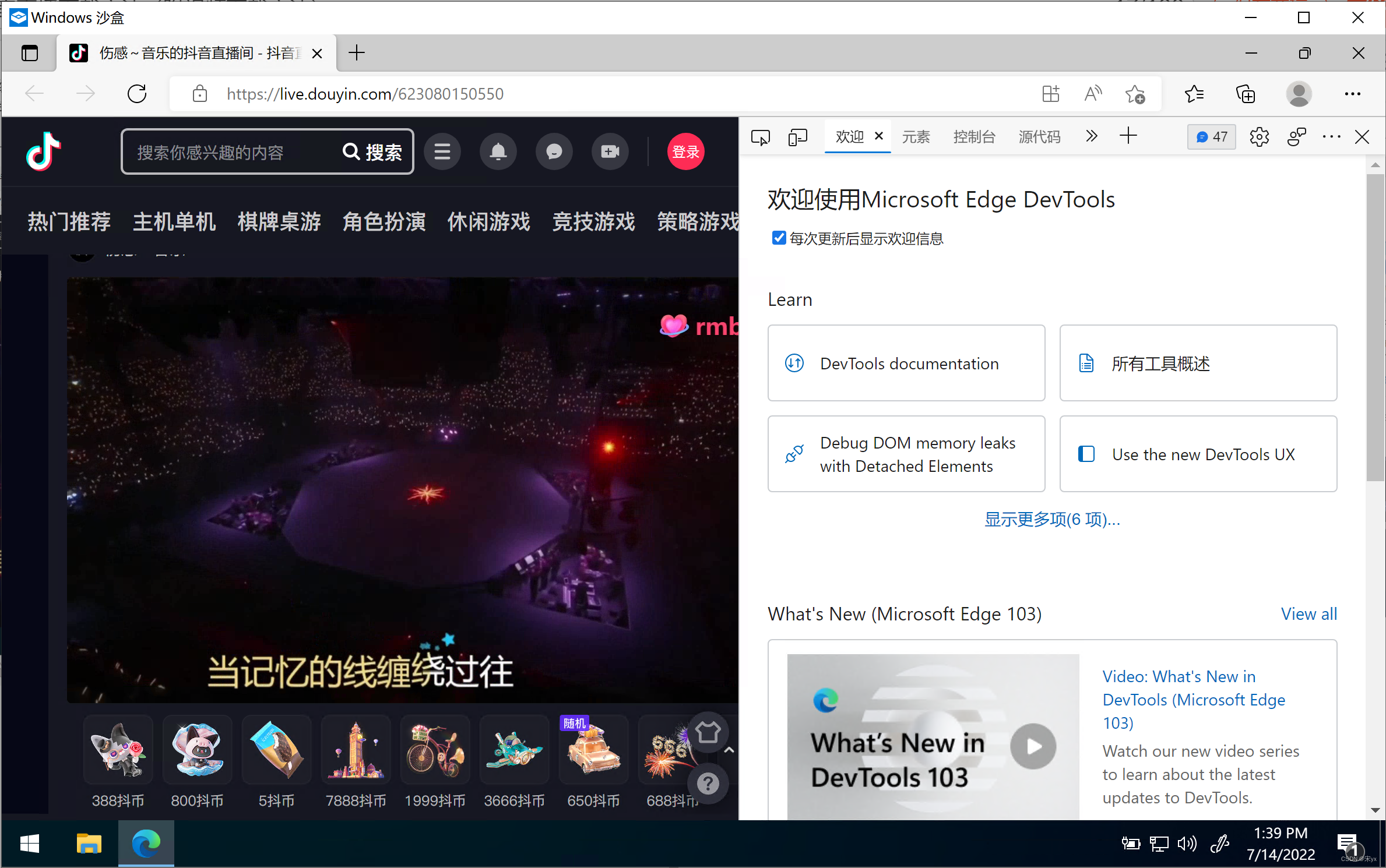This screenshot has width=1386, height=868.
Task: Click the inspect element picker icon
Action: (761, 137)
